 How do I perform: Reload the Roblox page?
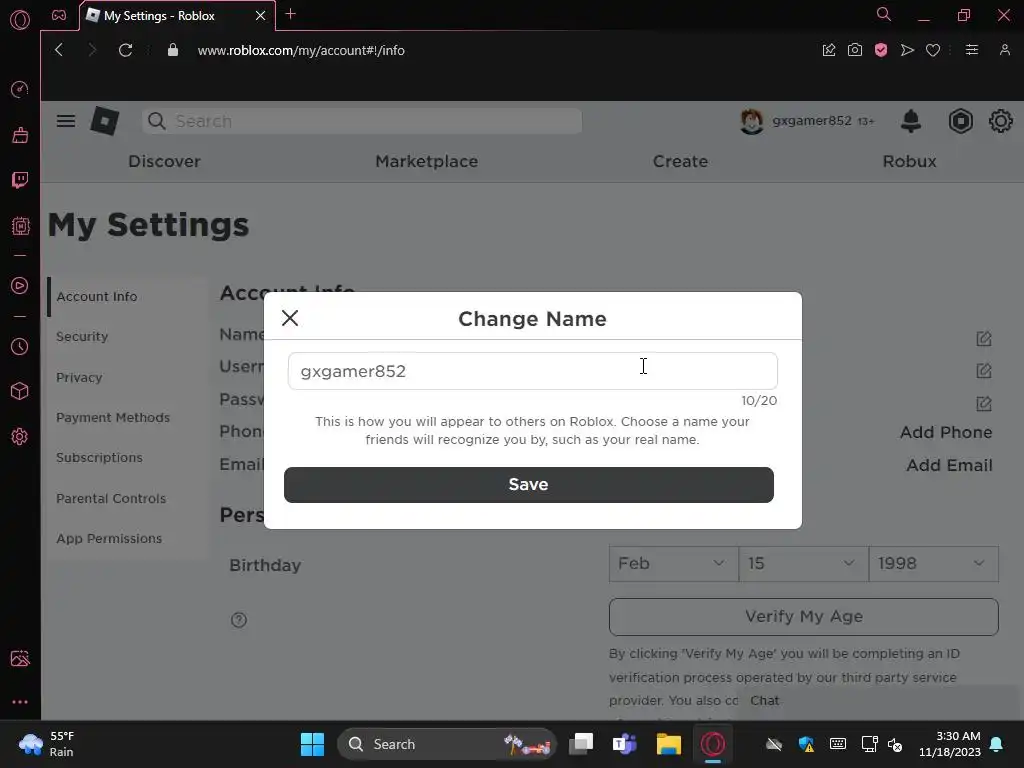(125, 50)
